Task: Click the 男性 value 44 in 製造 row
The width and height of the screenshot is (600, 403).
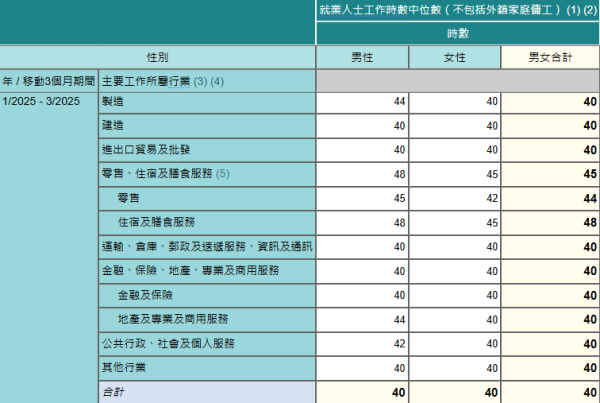Action: [x=362, y=103]
